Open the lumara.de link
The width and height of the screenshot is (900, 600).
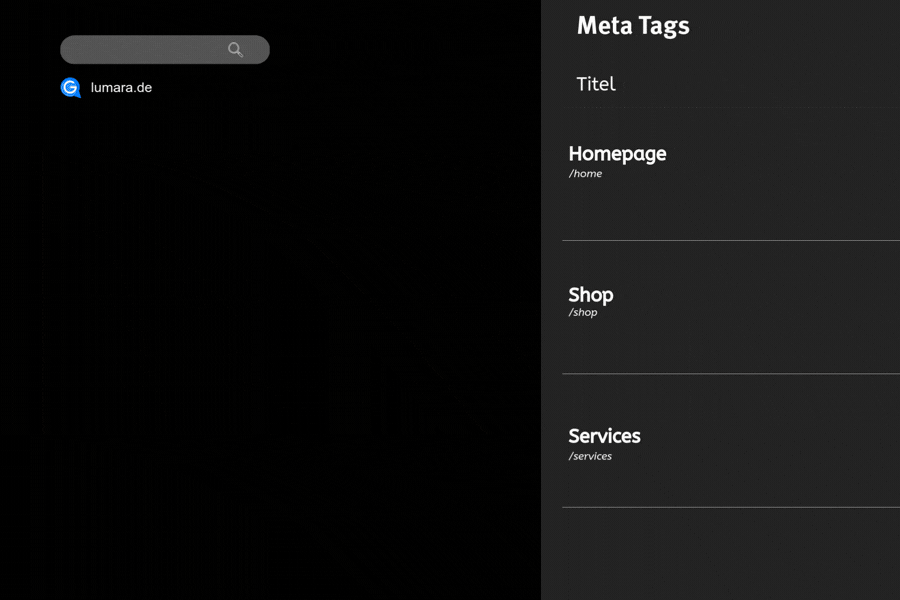point(120,87)
